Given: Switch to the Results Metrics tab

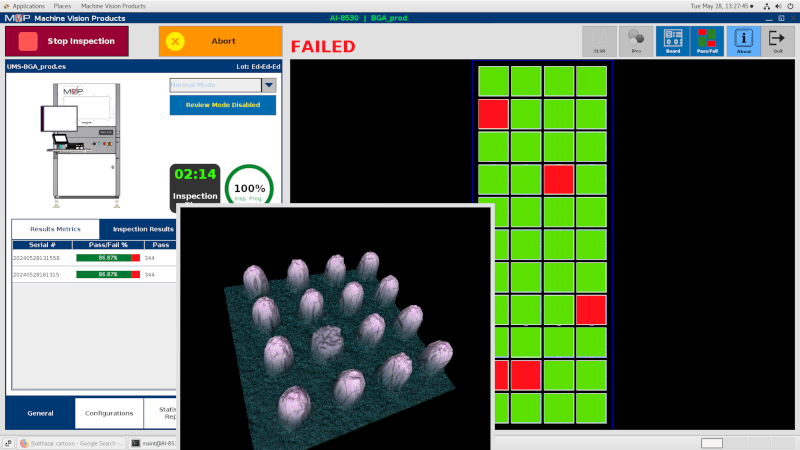Looking at the screenshot, I should (55, 229).
